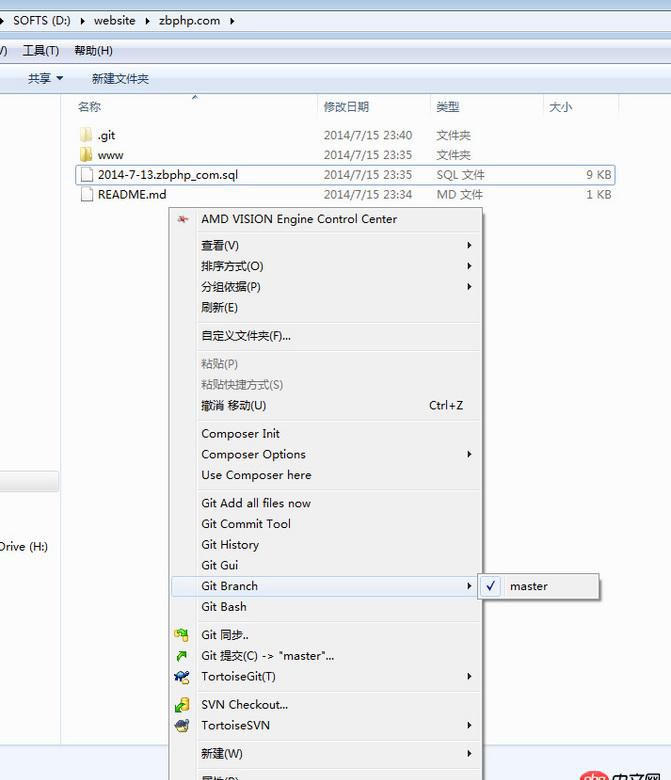
Task: Expand the TortoiseGit(T) submenu arrow
Action: point(469,677)
